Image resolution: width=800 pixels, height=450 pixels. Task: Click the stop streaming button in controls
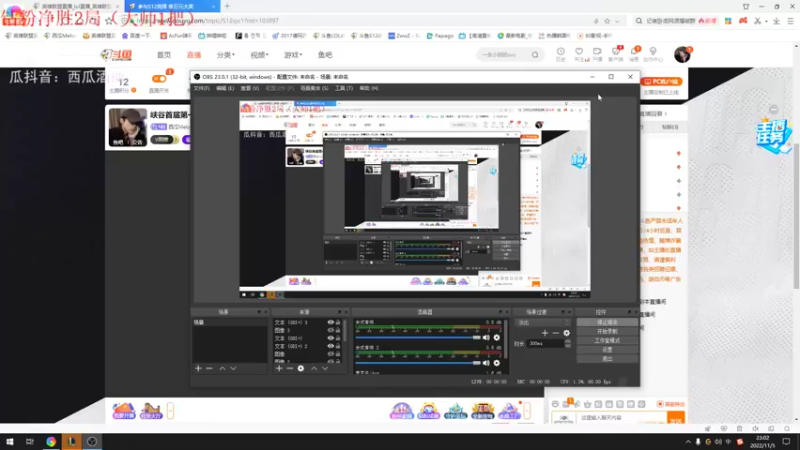(x=607, y=322)
